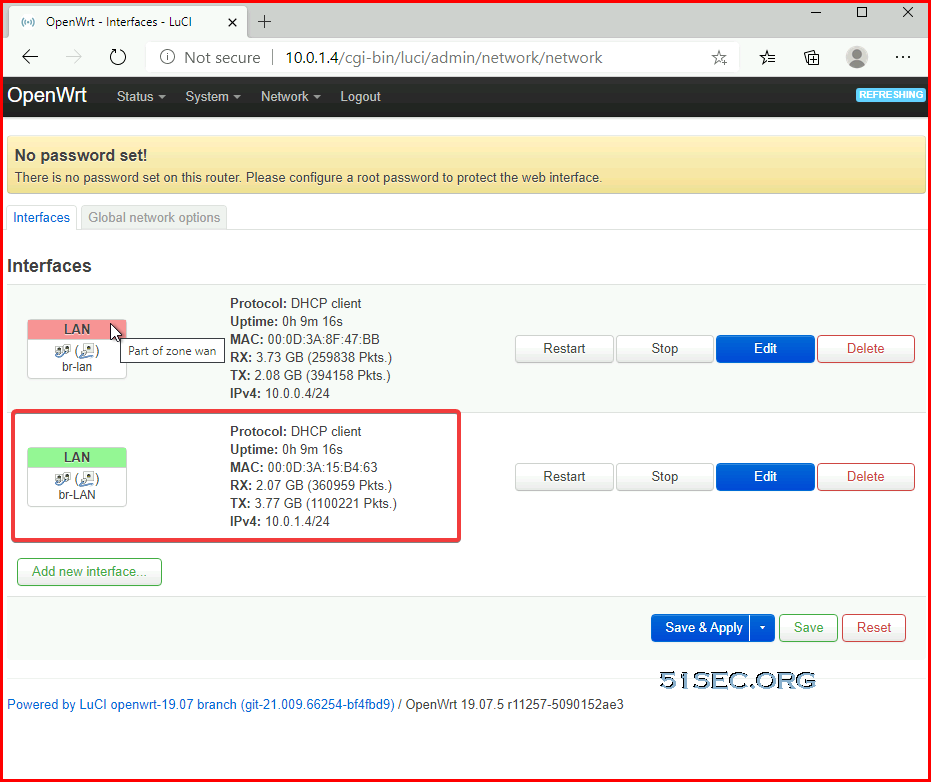Viewport: 931px width, 782px height.
Task: Expand the Status menu
Action: coord(141,96)
